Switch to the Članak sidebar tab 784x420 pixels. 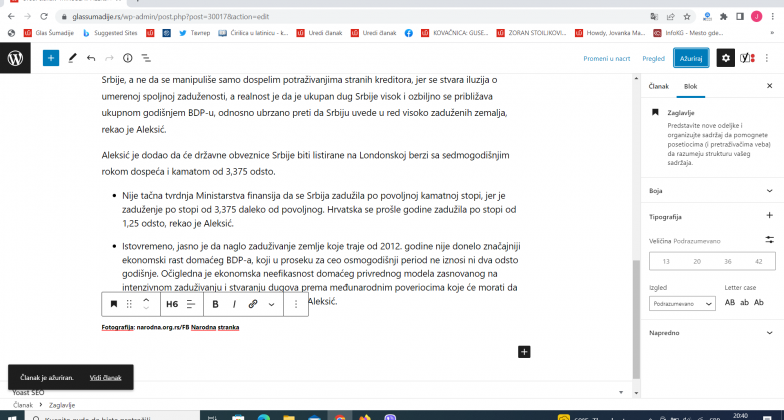(x=659, y=87)
